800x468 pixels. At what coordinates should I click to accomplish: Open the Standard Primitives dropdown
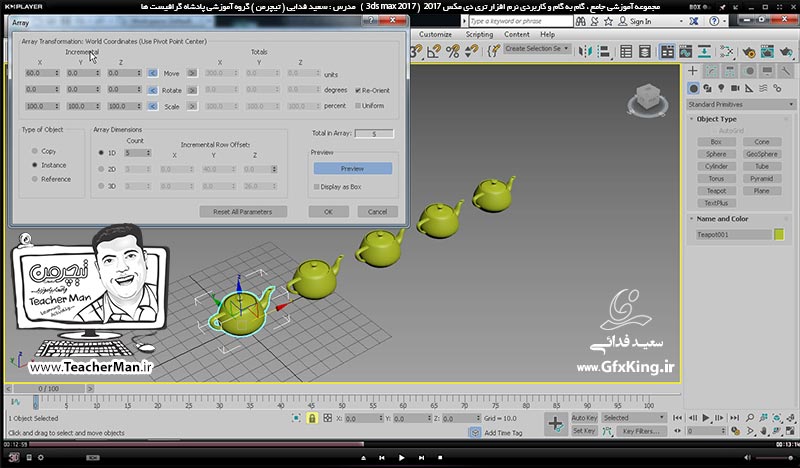tap(741, 104)
